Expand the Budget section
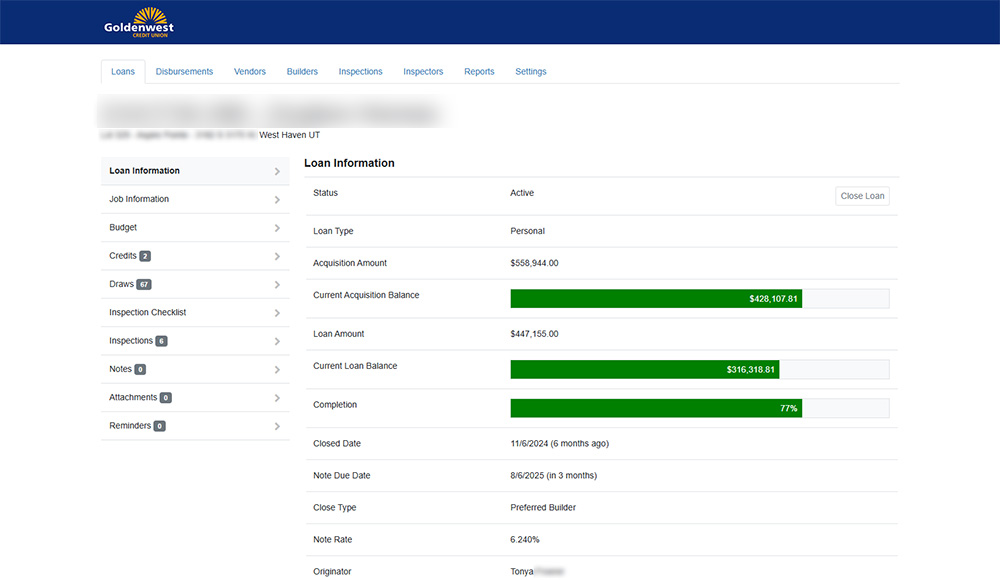This screenshot has height=580, width=1000. point(195,227)
